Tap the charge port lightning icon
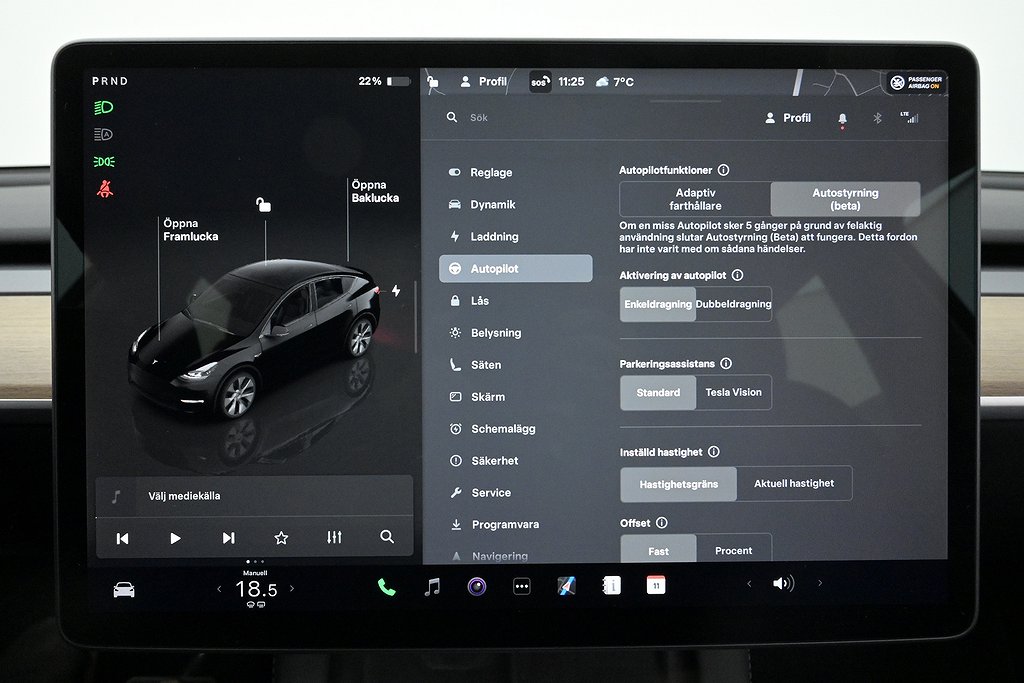This screenshot has height=683, width=1024. coord(396,291)
